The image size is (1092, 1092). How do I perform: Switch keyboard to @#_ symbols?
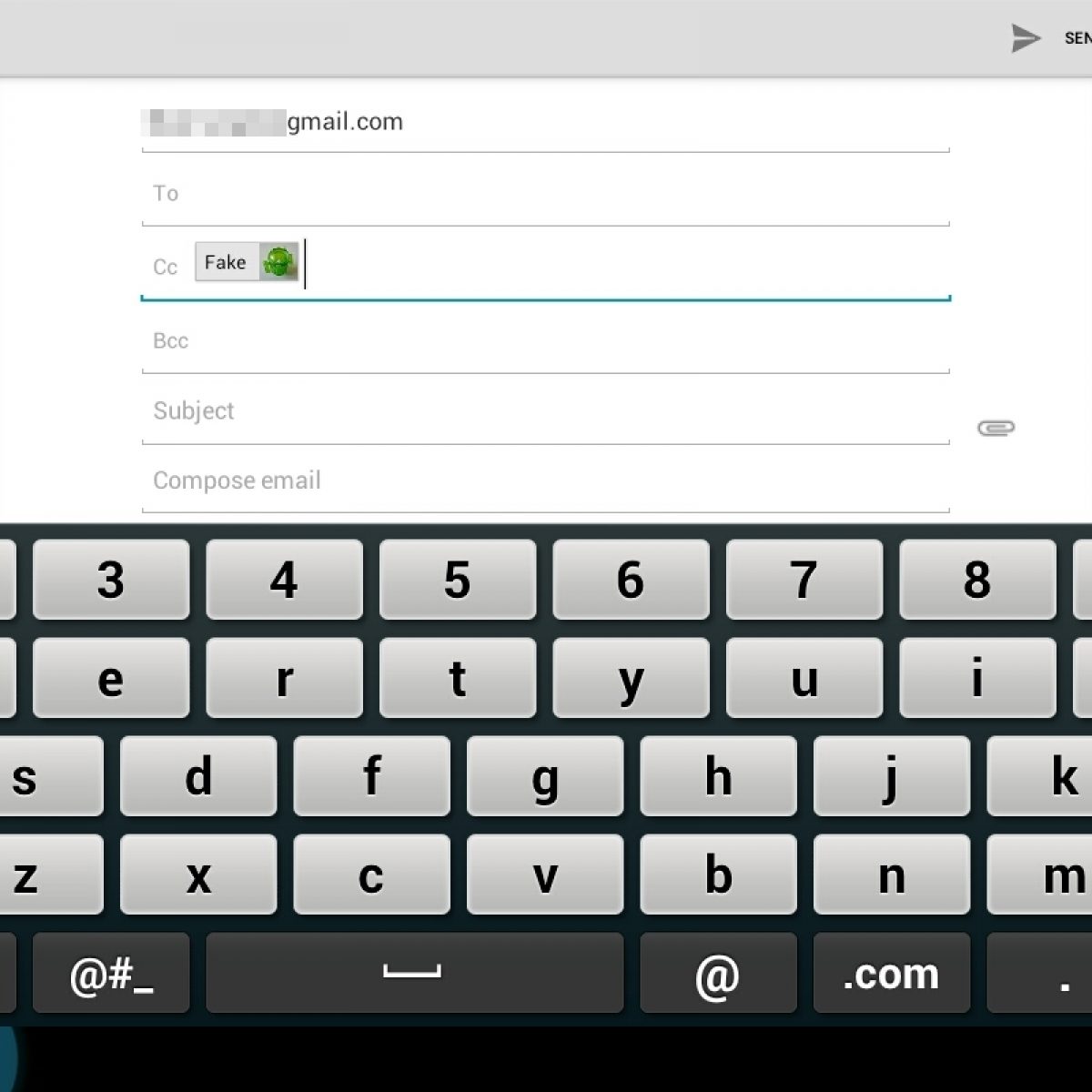pos(111,974)
